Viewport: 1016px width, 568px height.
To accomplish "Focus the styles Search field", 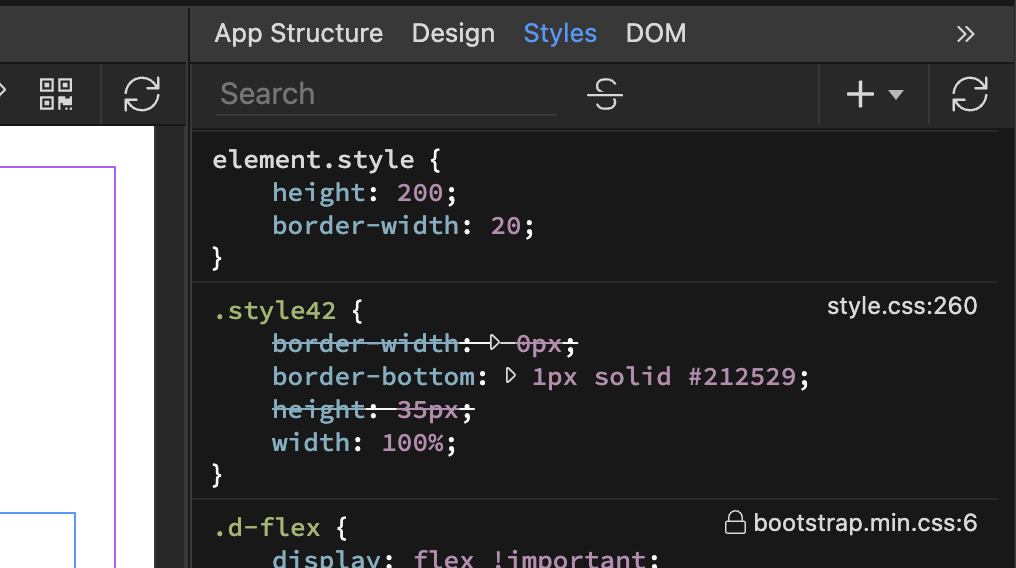I will point(386,95).
